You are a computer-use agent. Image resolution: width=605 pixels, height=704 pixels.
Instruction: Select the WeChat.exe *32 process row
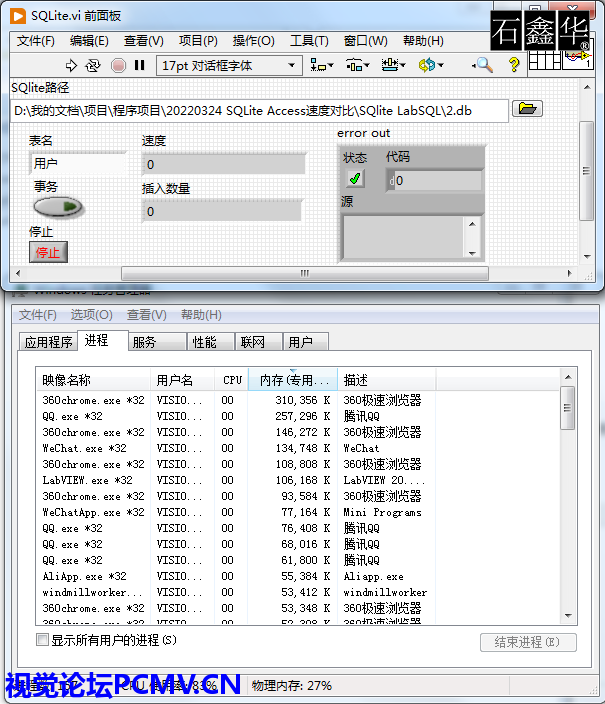298,448
